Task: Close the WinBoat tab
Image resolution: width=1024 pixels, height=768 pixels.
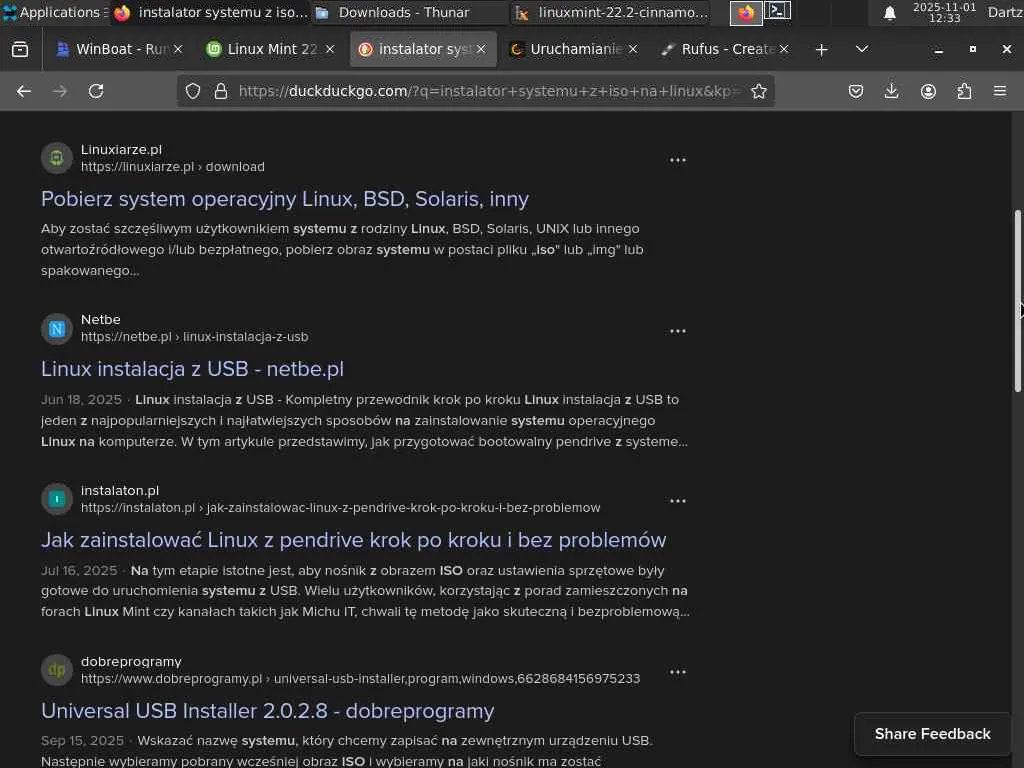Action: click(x=178, y=49)
